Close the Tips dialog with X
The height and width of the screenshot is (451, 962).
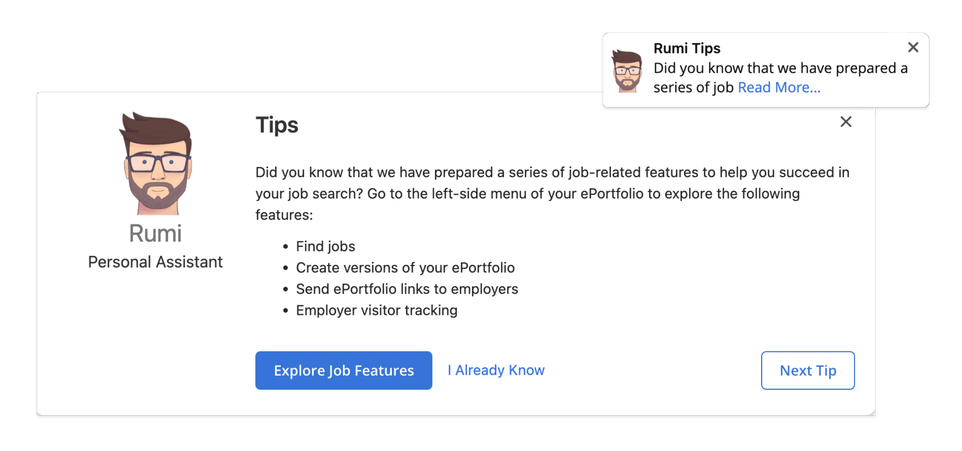pos(846,122)
